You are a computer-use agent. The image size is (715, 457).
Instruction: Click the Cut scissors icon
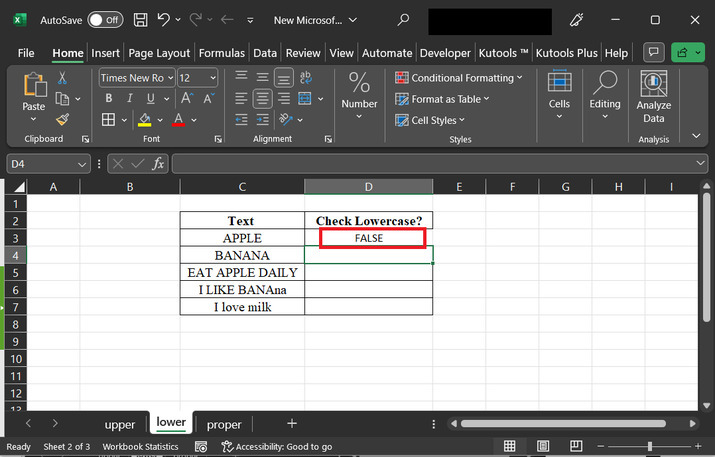pyautogui.click(x=62, y=78)
